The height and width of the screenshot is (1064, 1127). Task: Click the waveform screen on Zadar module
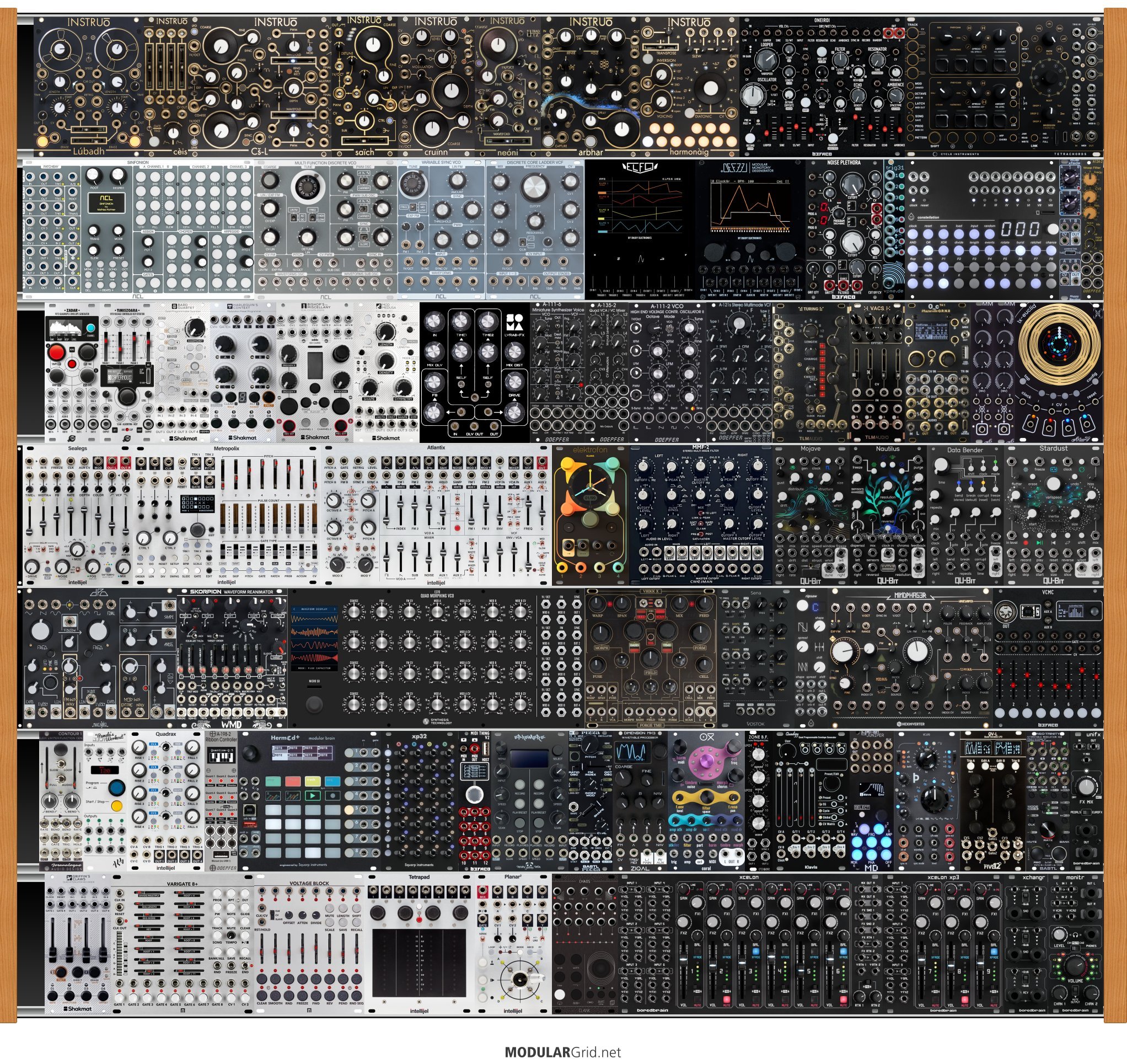(x=66, y=329)
